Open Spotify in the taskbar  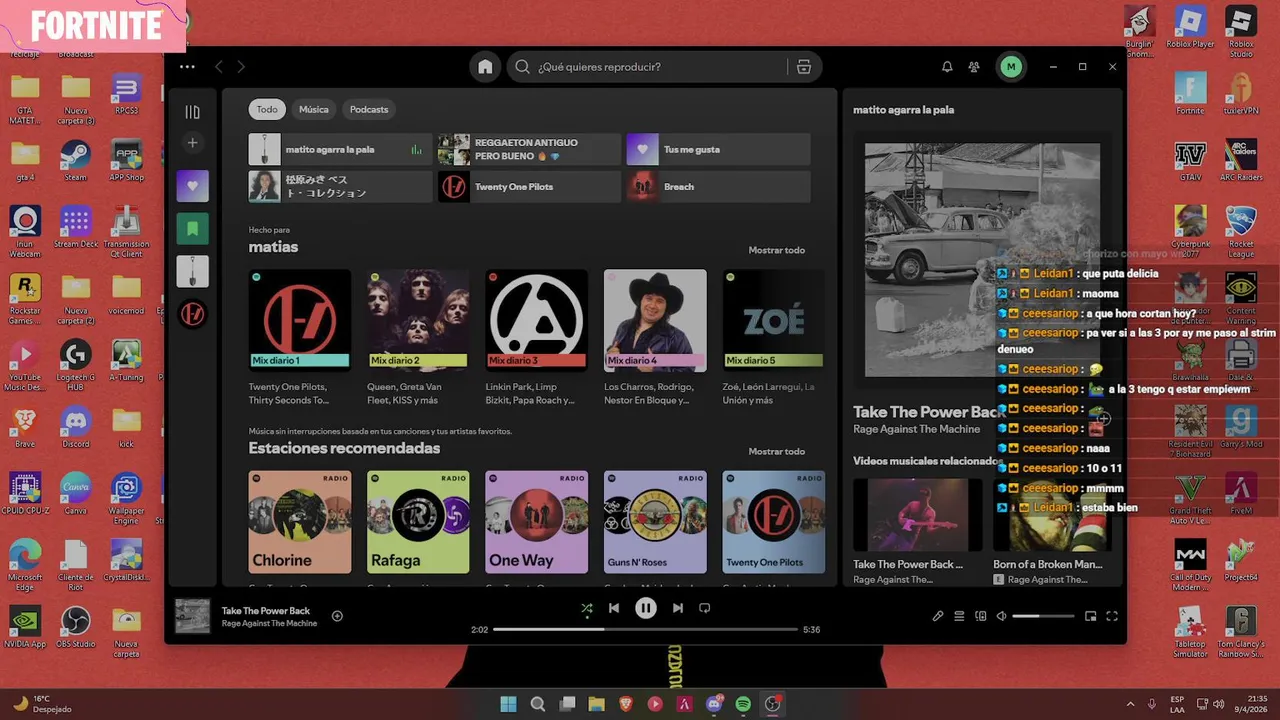[x=743, y=704]
